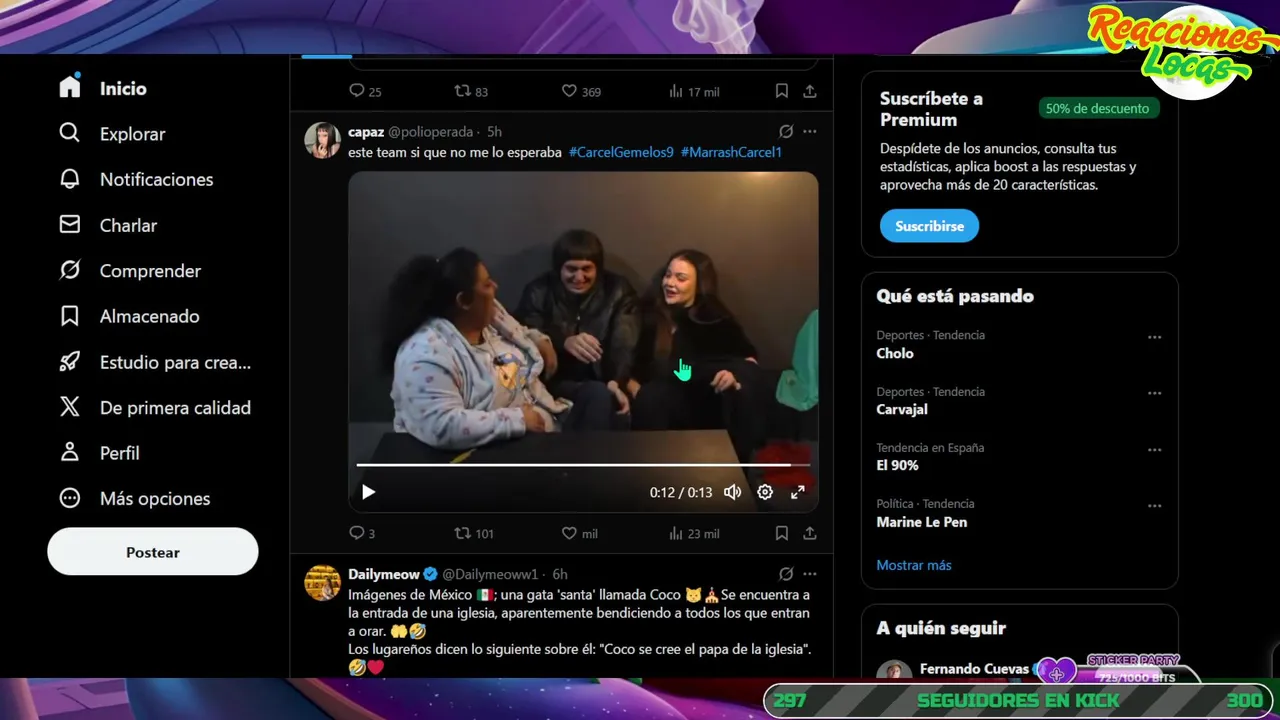The image size is (1280, 720).
Task: Play the video in capaz's post
Action: click(368, 492)
